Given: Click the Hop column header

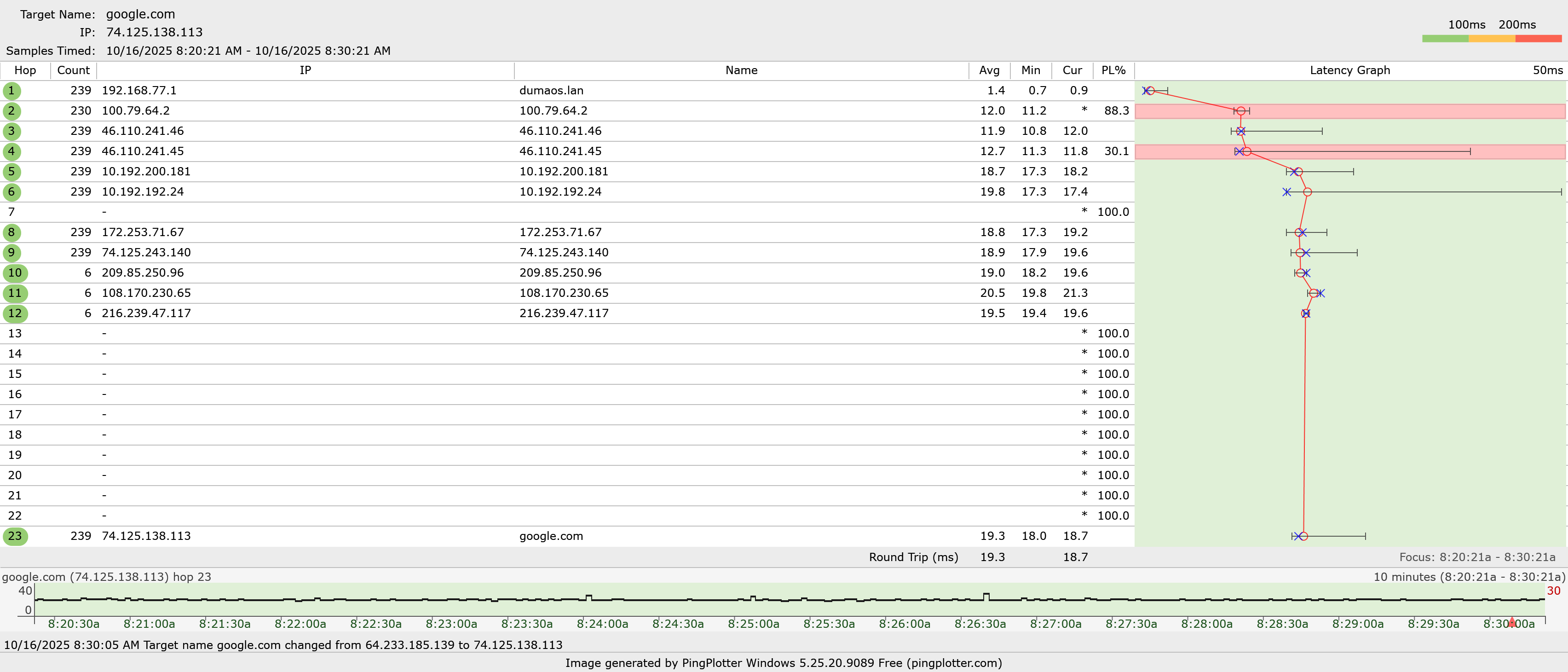Looking at the screenshot, I should [25, 70].
